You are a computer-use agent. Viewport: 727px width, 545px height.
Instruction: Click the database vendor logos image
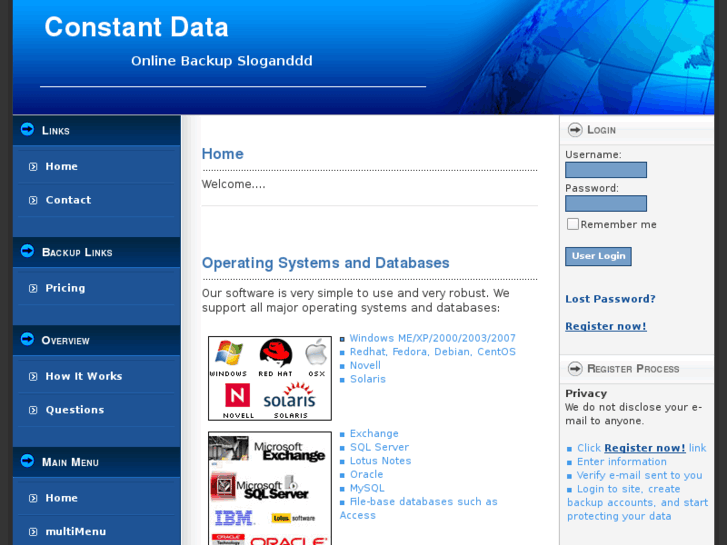(269, 488)
